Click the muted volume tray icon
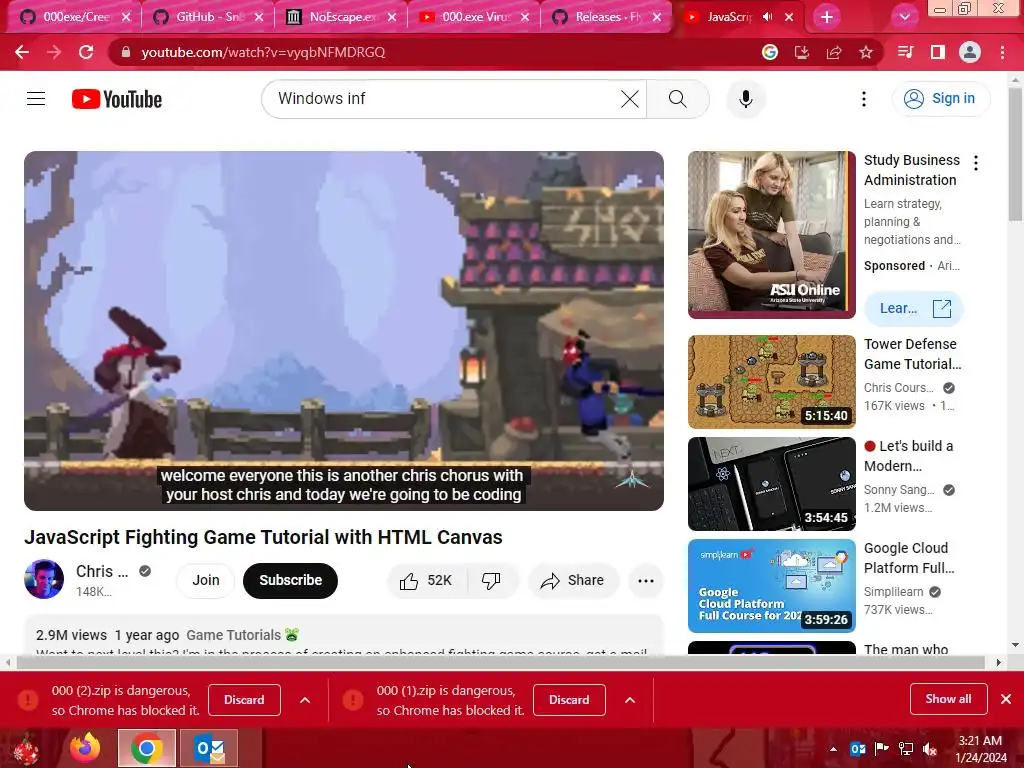1024x768 pixels. [x=930, y=749]
